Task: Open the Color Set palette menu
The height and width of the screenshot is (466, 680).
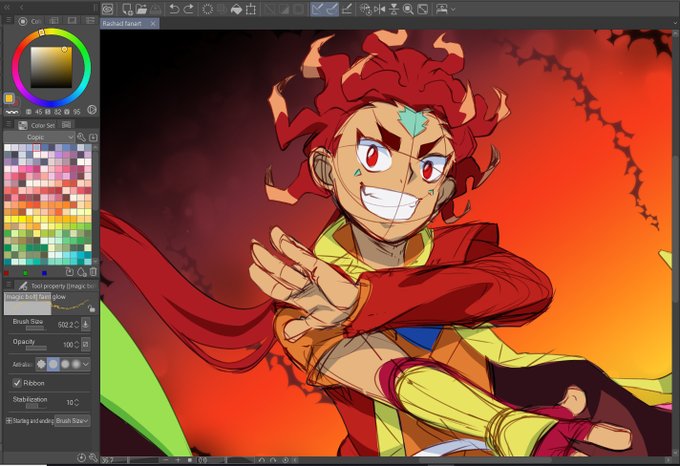Action: coord(8,124)
